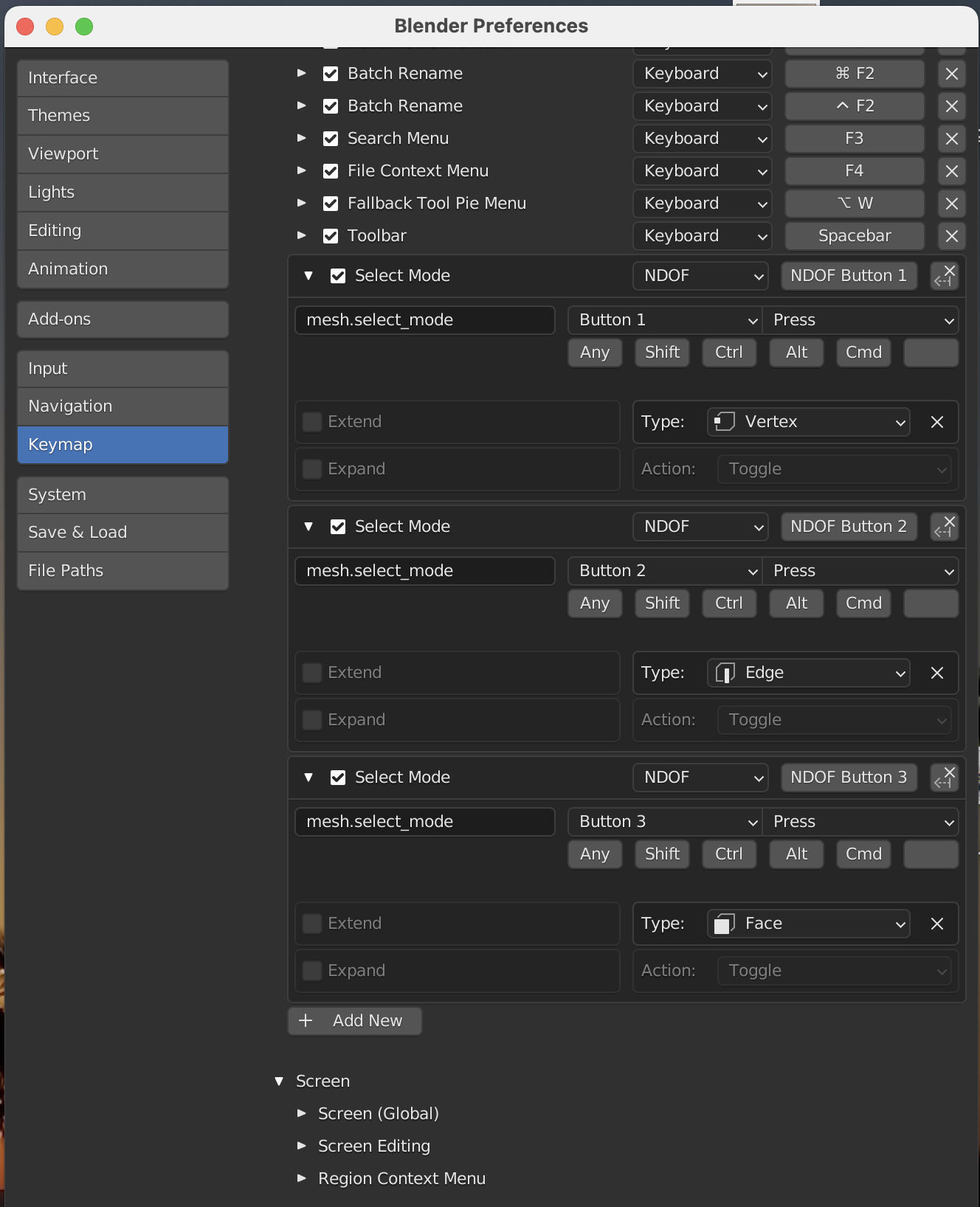Toggle Any modifier for Button 1
This screenshot has width=980, height=1207.
(x=595, y=353)
